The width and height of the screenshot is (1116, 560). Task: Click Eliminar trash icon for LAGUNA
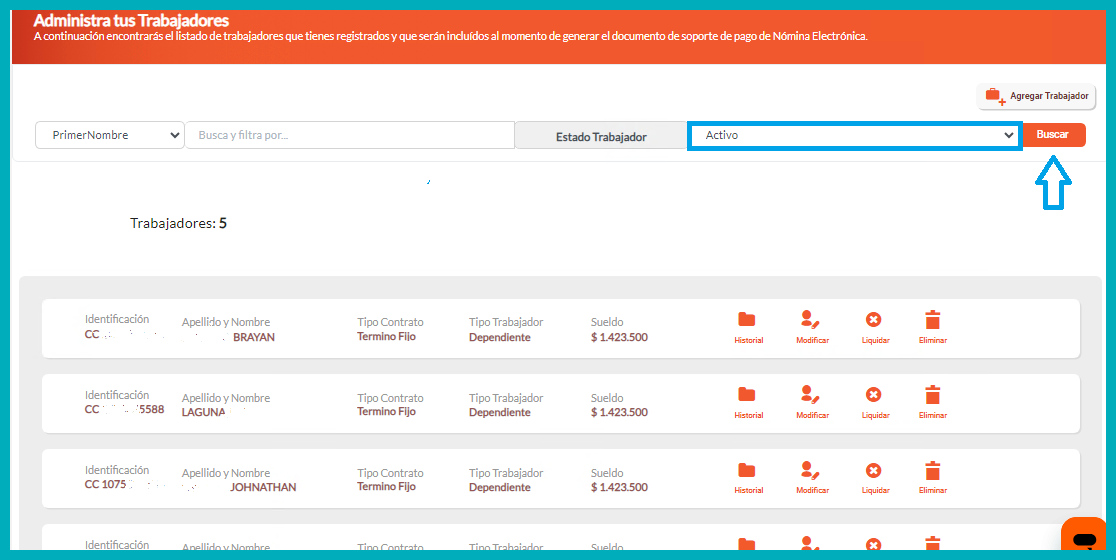[x=932, y=395]
